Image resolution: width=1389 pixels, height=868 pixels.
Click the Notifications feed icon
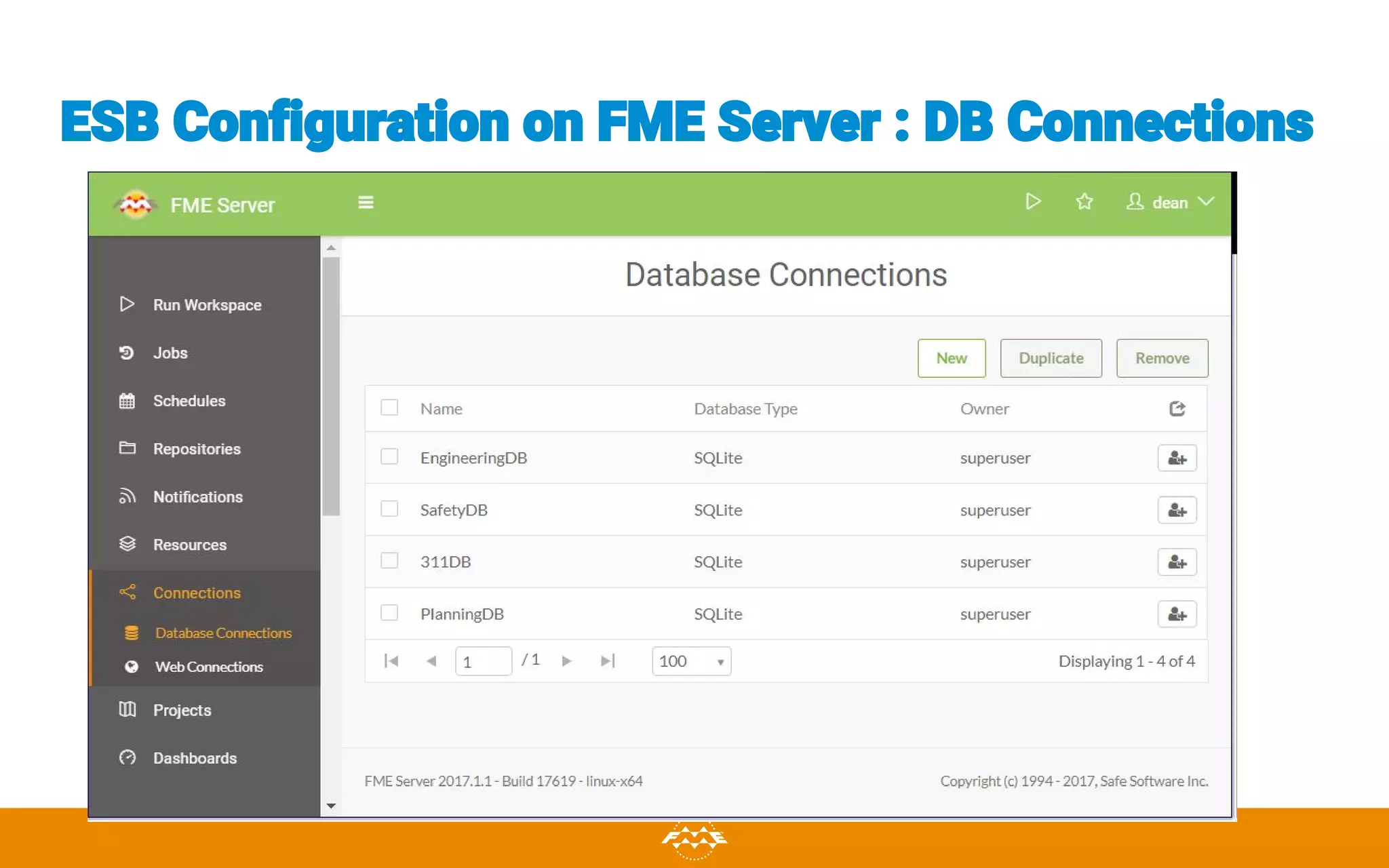pos(127,496)
